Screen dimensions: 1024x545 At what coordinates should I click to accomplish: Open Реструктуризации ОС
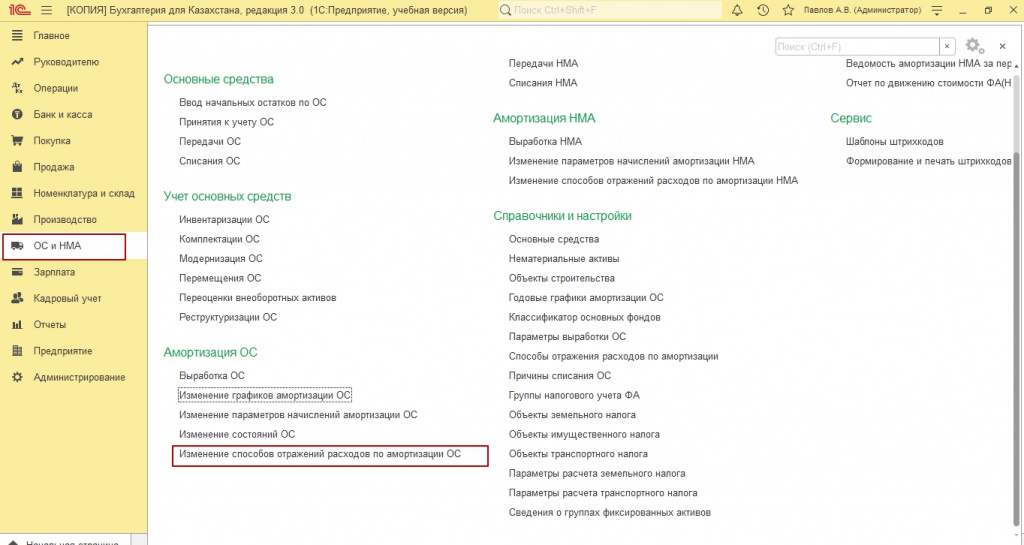click(228, 317)
